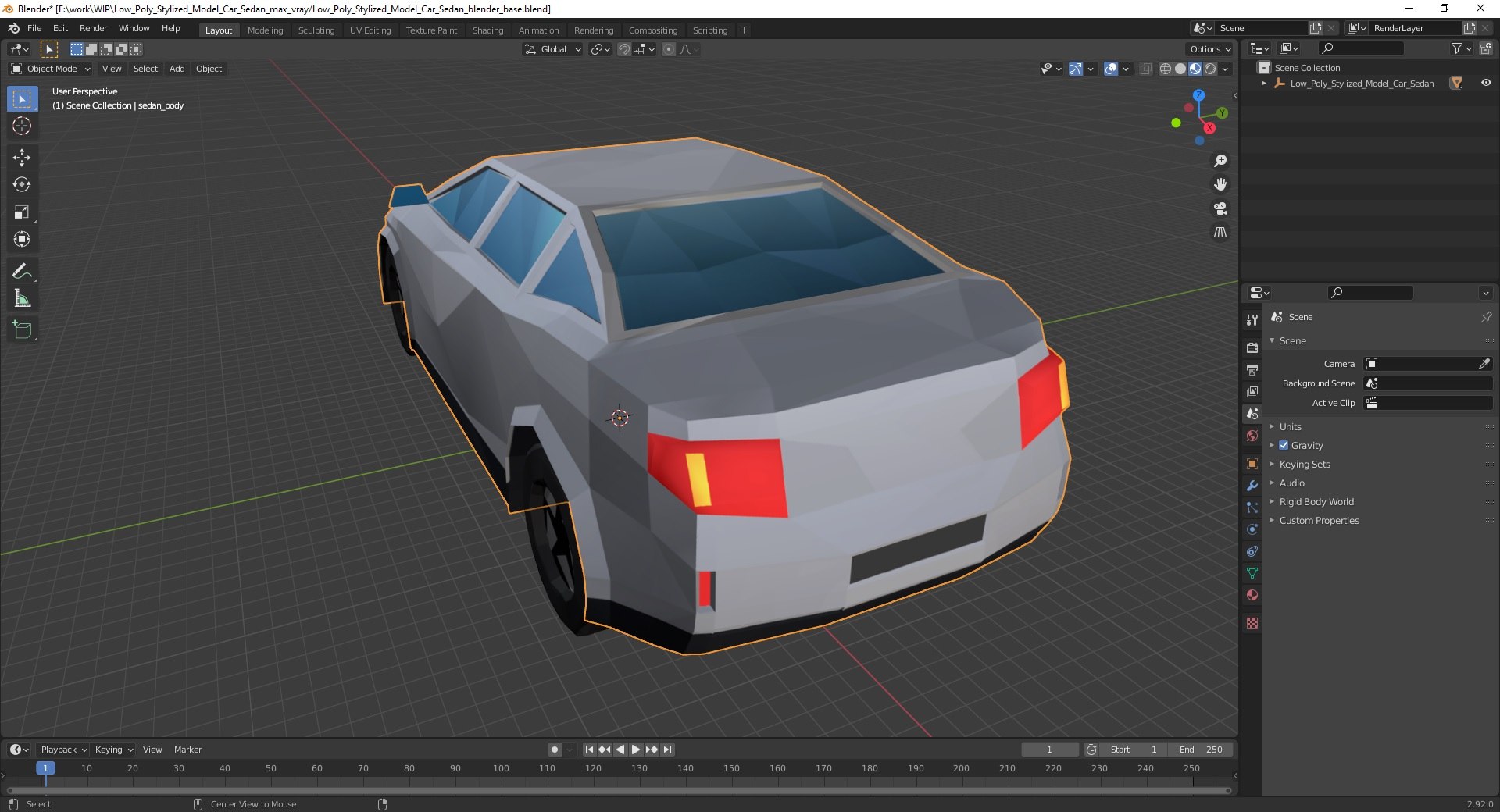
Task: Open the viewport Add menu
Action: [x=177, y=69]
